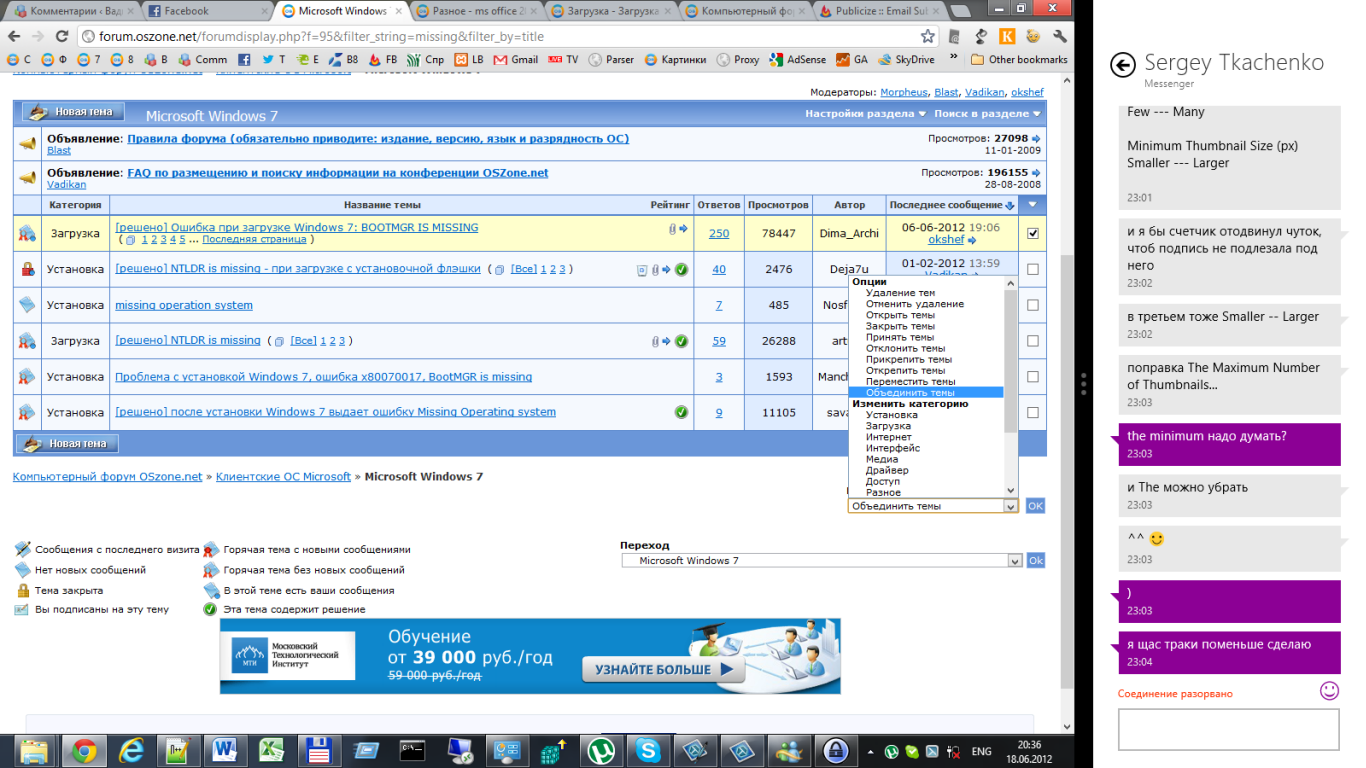The height and width of the screenshot is (768, 1366).
Task: Show hidden system tray icons
Action: tap(870, 751)
